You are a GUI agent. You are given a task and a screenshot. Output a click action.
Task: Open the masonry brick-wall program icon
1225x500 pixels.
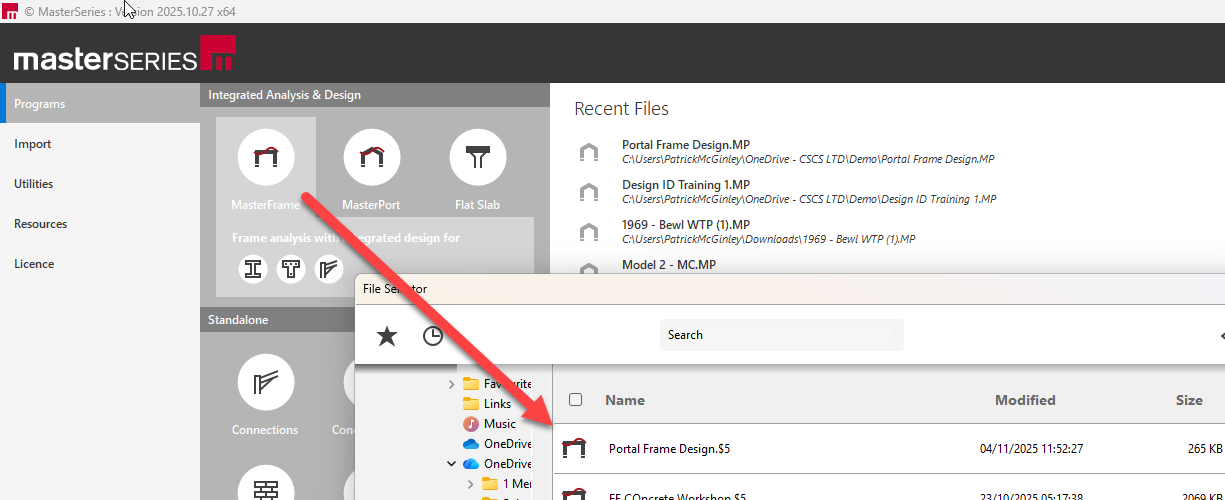click(x=266, y=488)
